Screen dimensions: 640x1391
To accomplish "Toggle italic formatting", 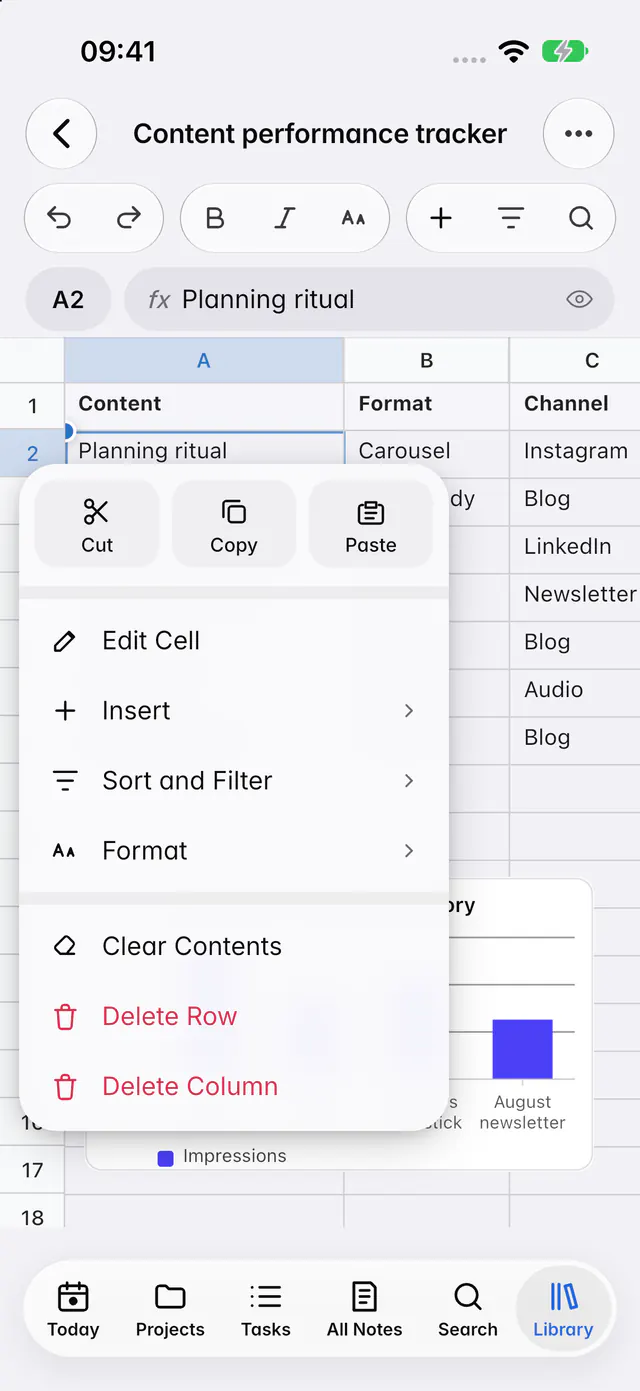I will pos(285,218).
